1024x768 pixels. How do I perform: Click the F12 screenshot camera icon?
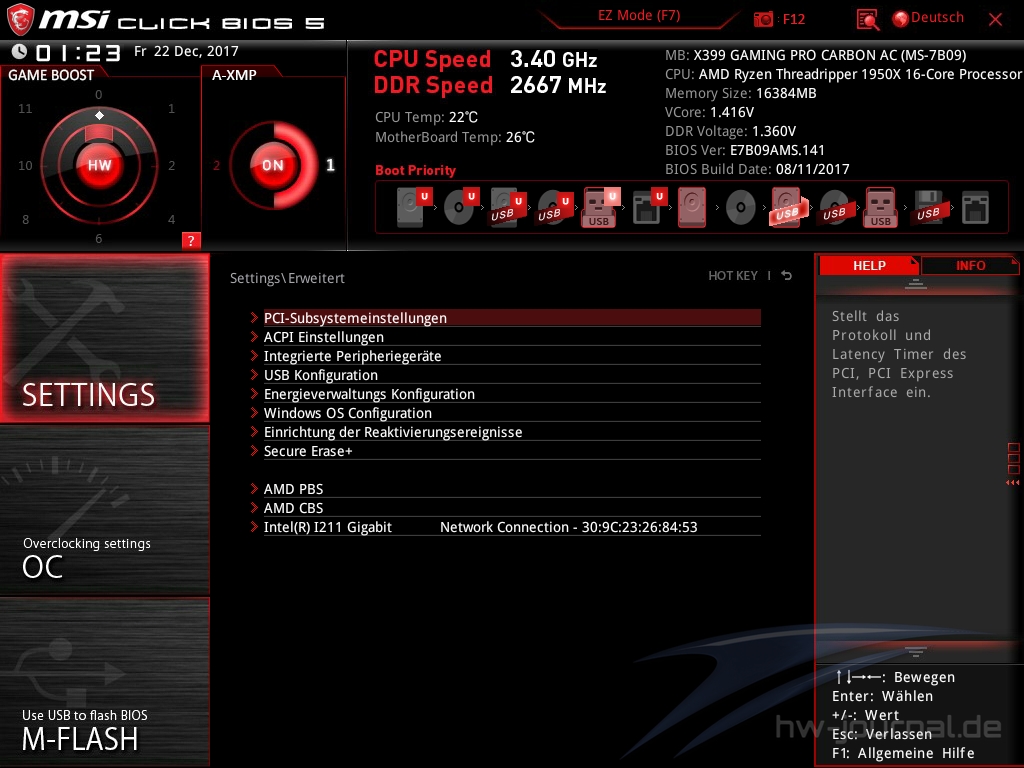pos(764,19)
